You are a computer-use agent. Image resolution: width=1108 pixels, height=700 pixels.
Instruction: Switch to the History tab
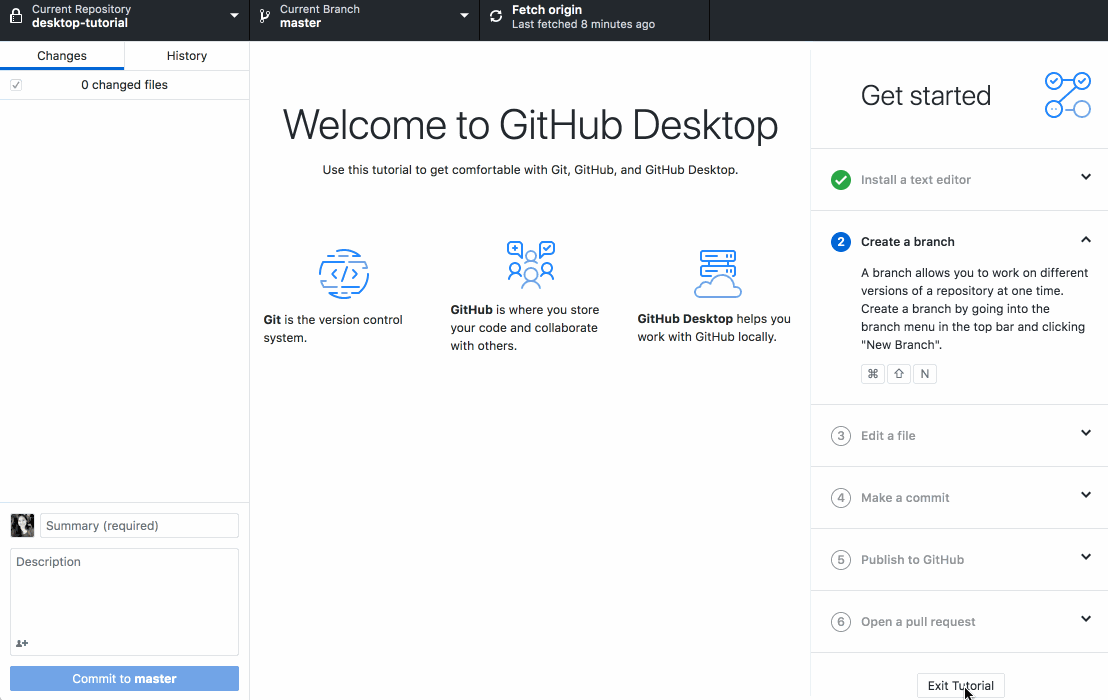(186, 56)
